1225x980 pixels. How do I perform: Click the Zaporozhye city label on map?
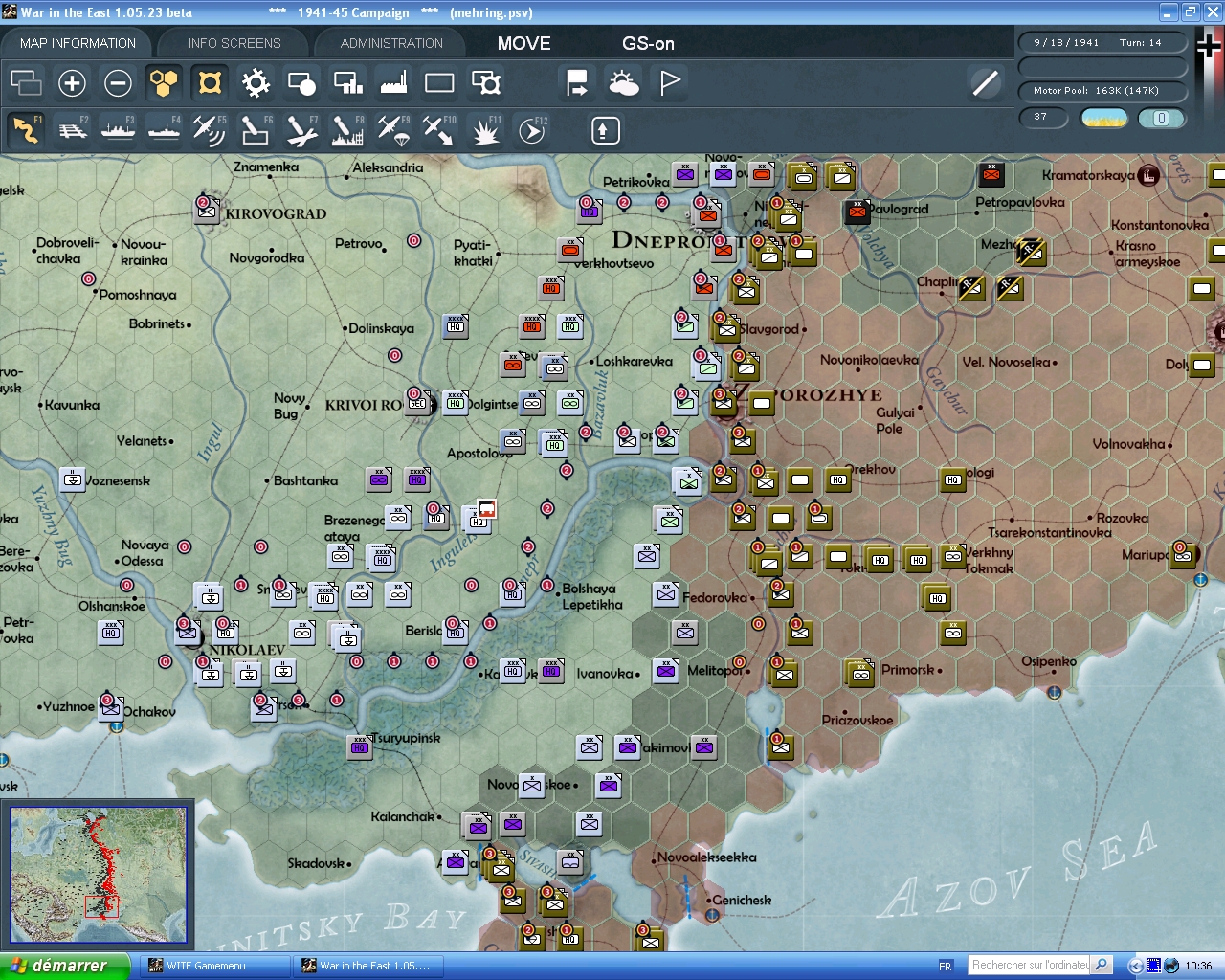coord(809,393)
